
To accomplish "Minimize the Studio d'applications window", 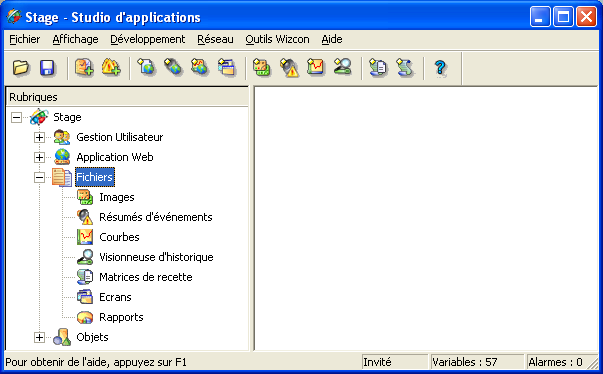I will pyautogui.click(x=540, y=17).
